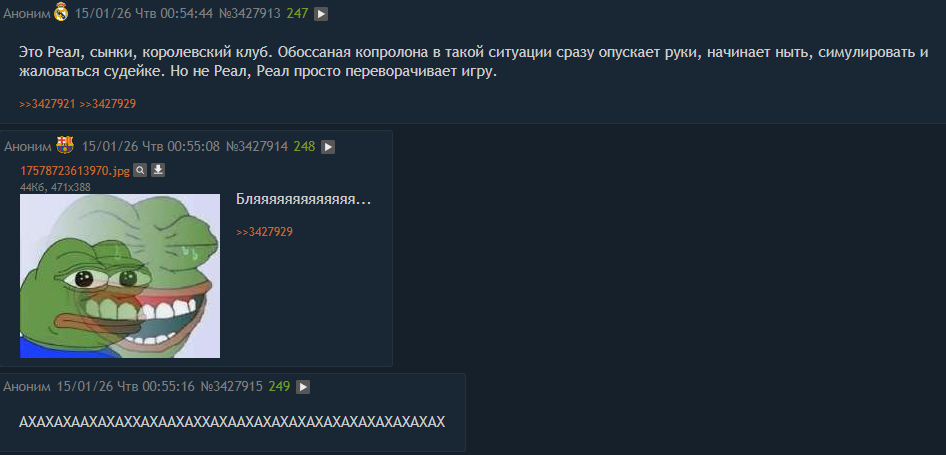
Task: Open file link 17578723613970.jpg
Action: (x=75, y=171)
